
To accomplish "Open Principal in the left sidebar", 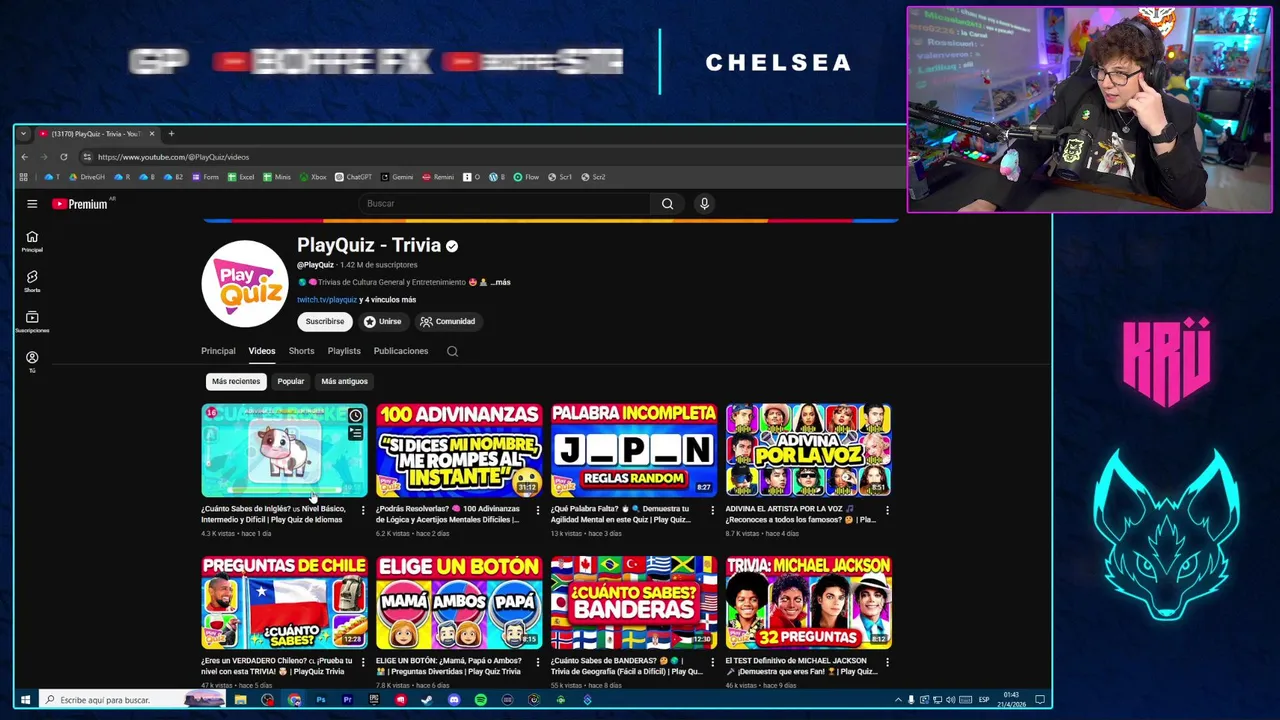I will [32, 241].
